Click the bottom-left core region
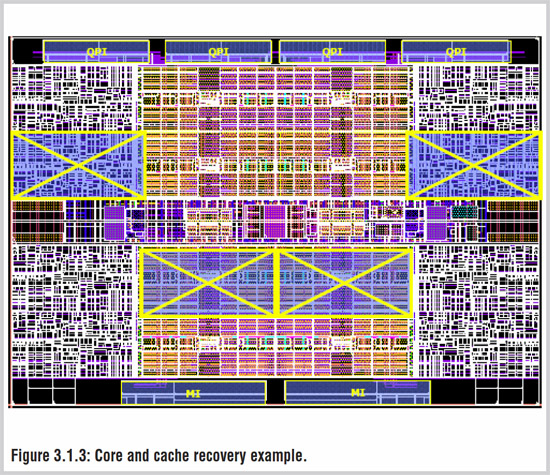The height and width of the screenshot is (475, 550). pos(73,311)
